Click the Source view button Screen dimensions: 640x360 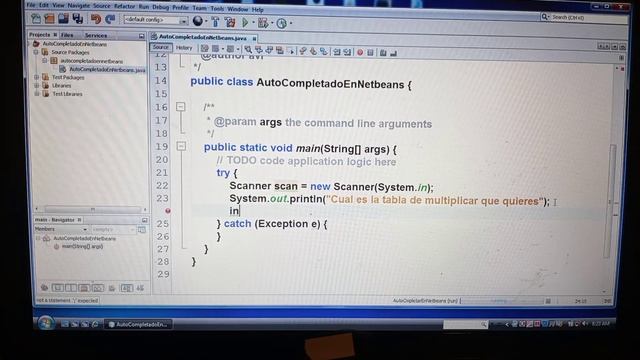(161, 47)
